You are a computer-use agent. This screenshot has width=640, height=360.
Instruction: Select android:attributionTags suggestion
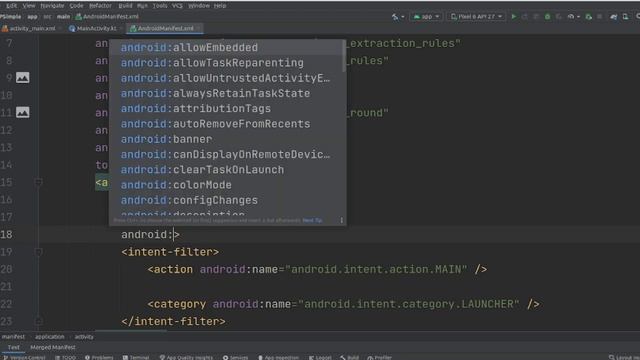pos(227,109)
